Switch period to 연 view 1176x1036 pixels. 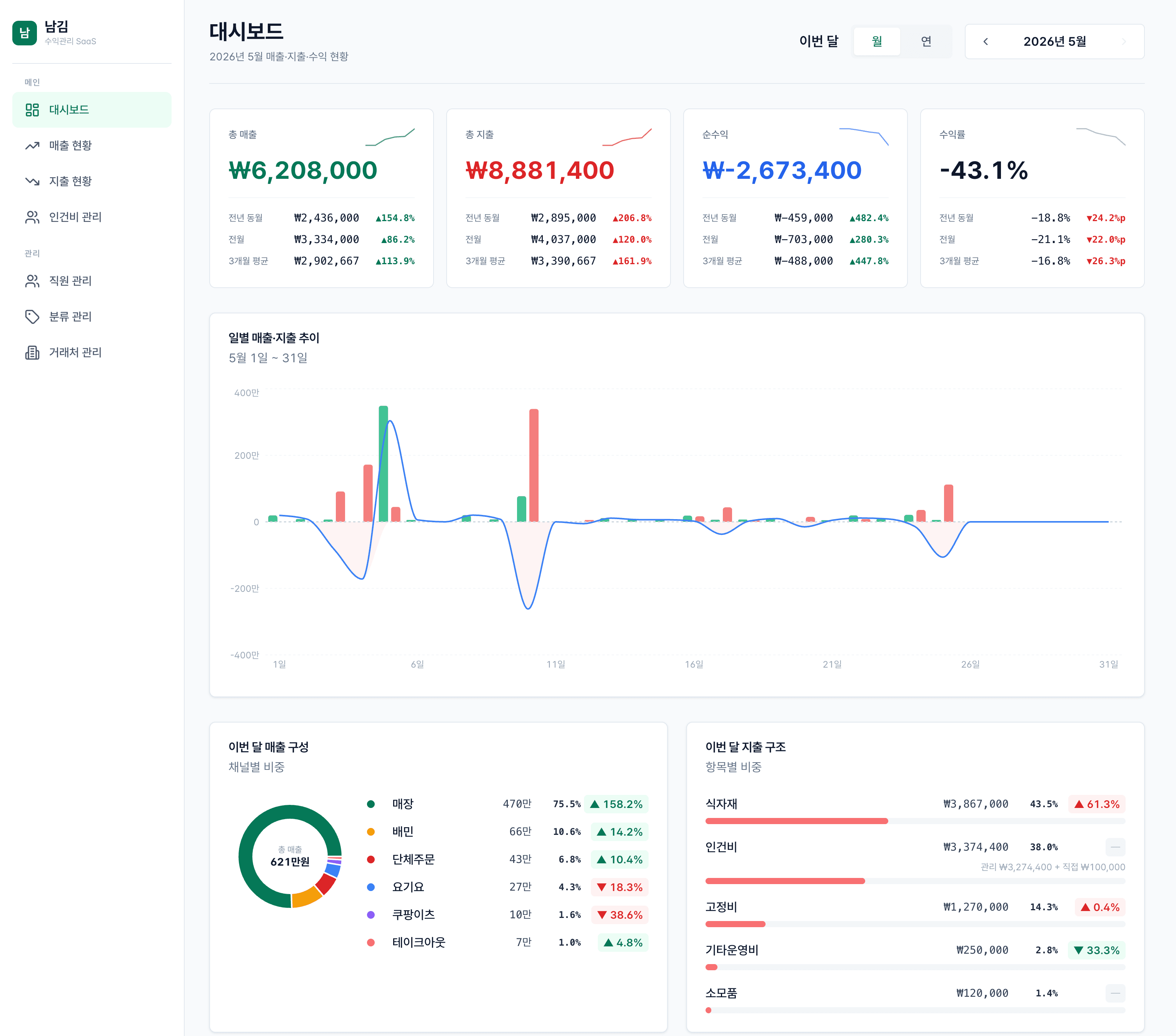click(926, 42)
